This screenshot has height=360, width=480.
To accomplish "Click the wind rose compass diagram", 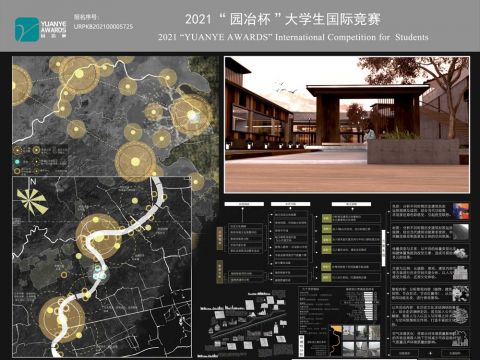I will coord(32,201).
